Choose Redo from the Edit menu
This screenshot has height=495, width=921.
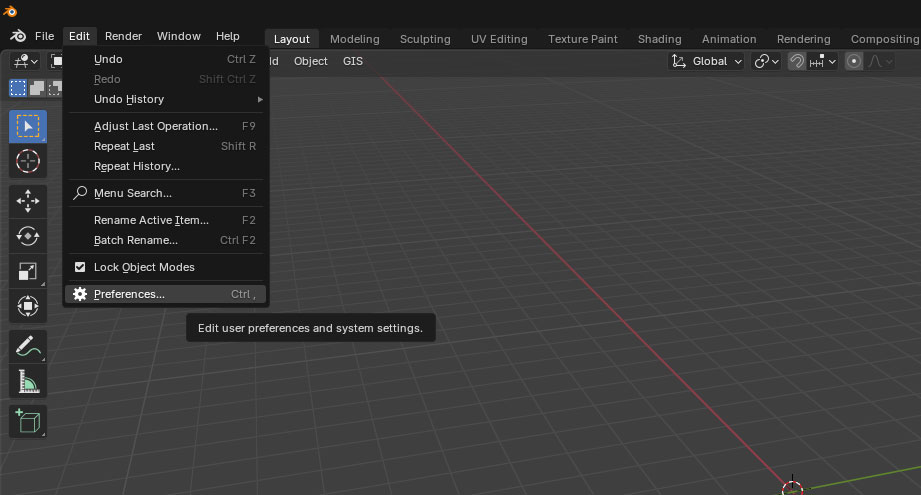click(x=166, y=79)
